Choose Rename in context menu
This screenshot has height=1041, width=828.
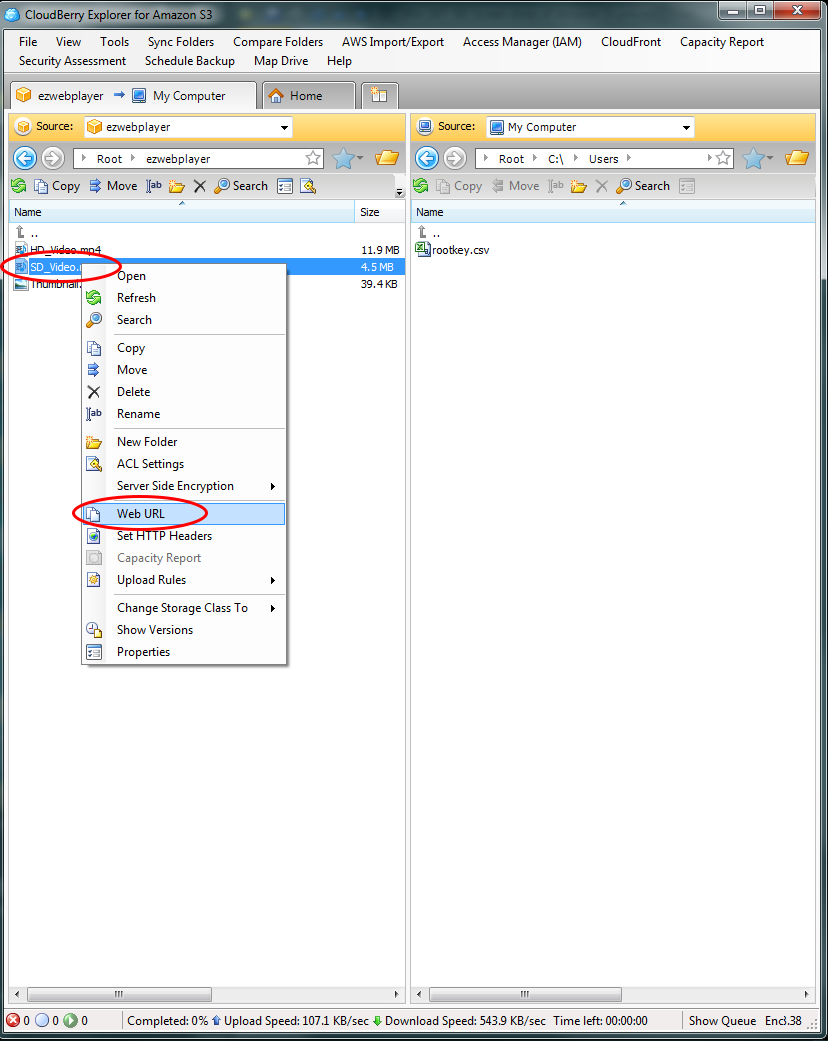click(x=184, y=414)
